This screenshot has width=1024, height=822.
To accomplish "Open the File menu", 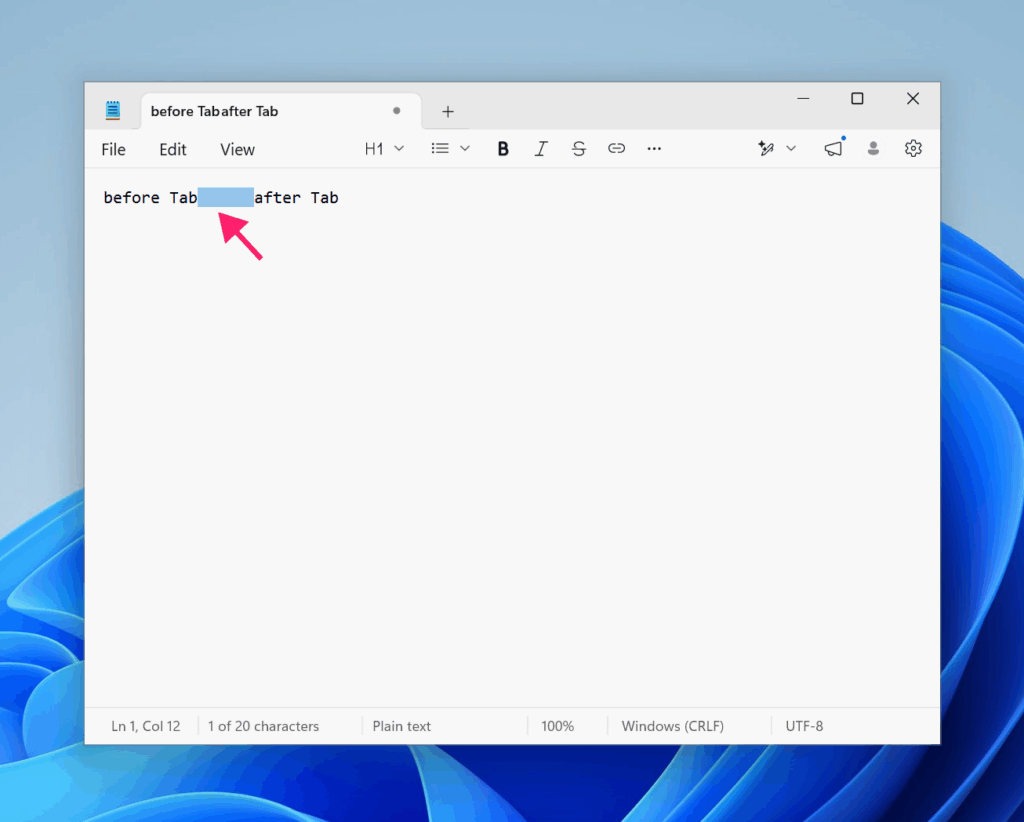I will pos(113,150).
